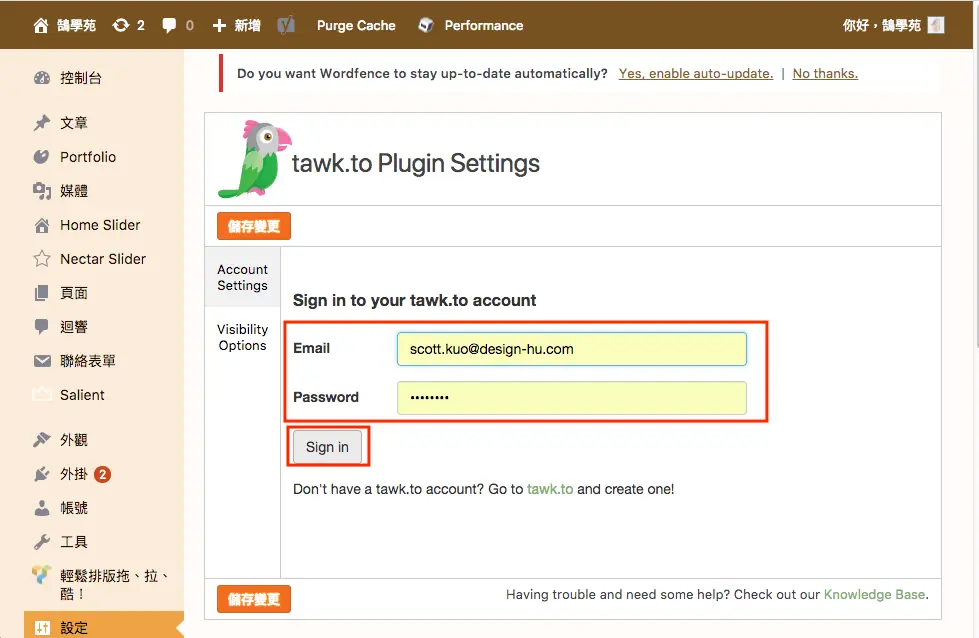Open 文章 posts menu label
Screen dimensions: 979x638
(x=74, y=123)
